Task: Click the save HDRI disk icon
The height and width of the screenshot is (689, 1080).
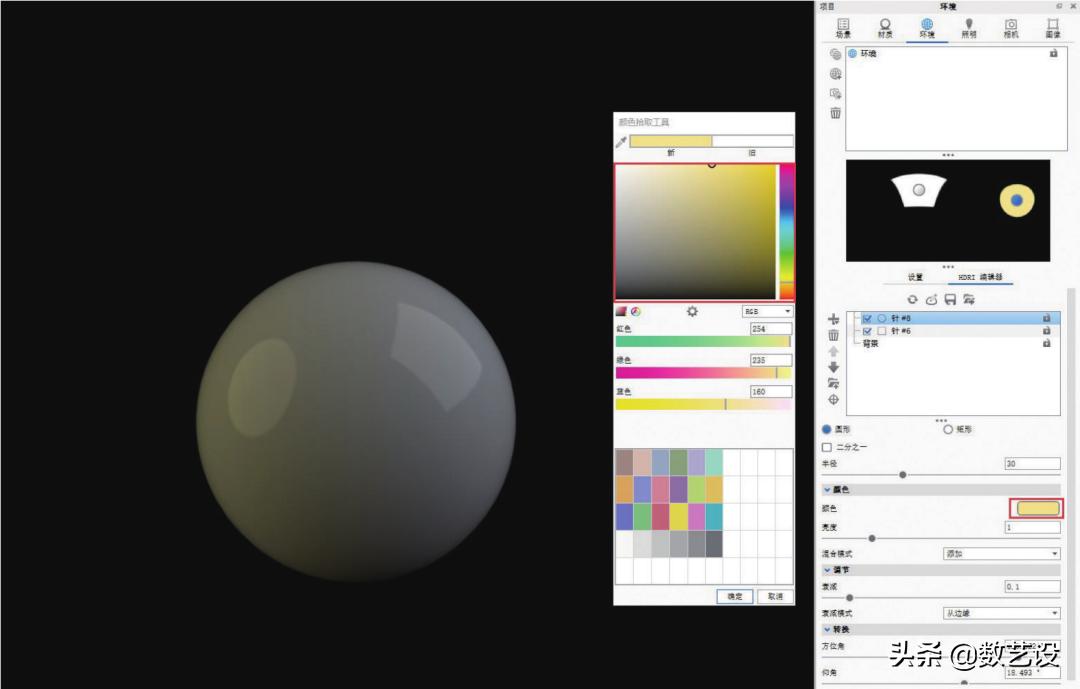Action: coord(950,299)
